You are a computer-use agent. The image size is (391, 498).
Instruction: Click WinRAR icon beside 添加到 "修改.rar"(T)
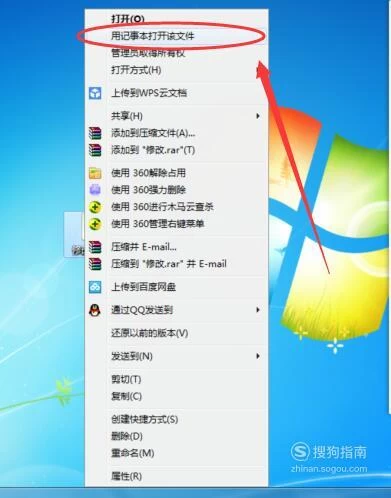coord(95,150)
